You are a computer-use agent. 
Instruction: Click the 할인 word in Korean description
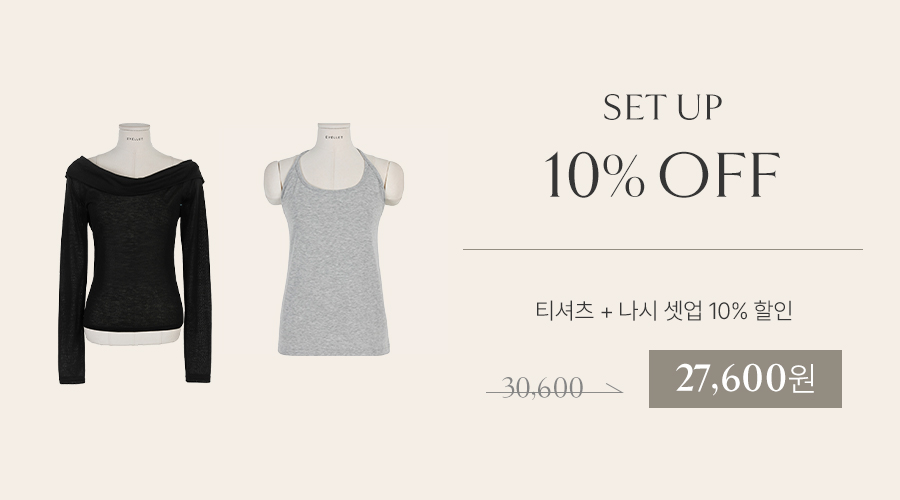pyautogui.click(x=774, y=311)
